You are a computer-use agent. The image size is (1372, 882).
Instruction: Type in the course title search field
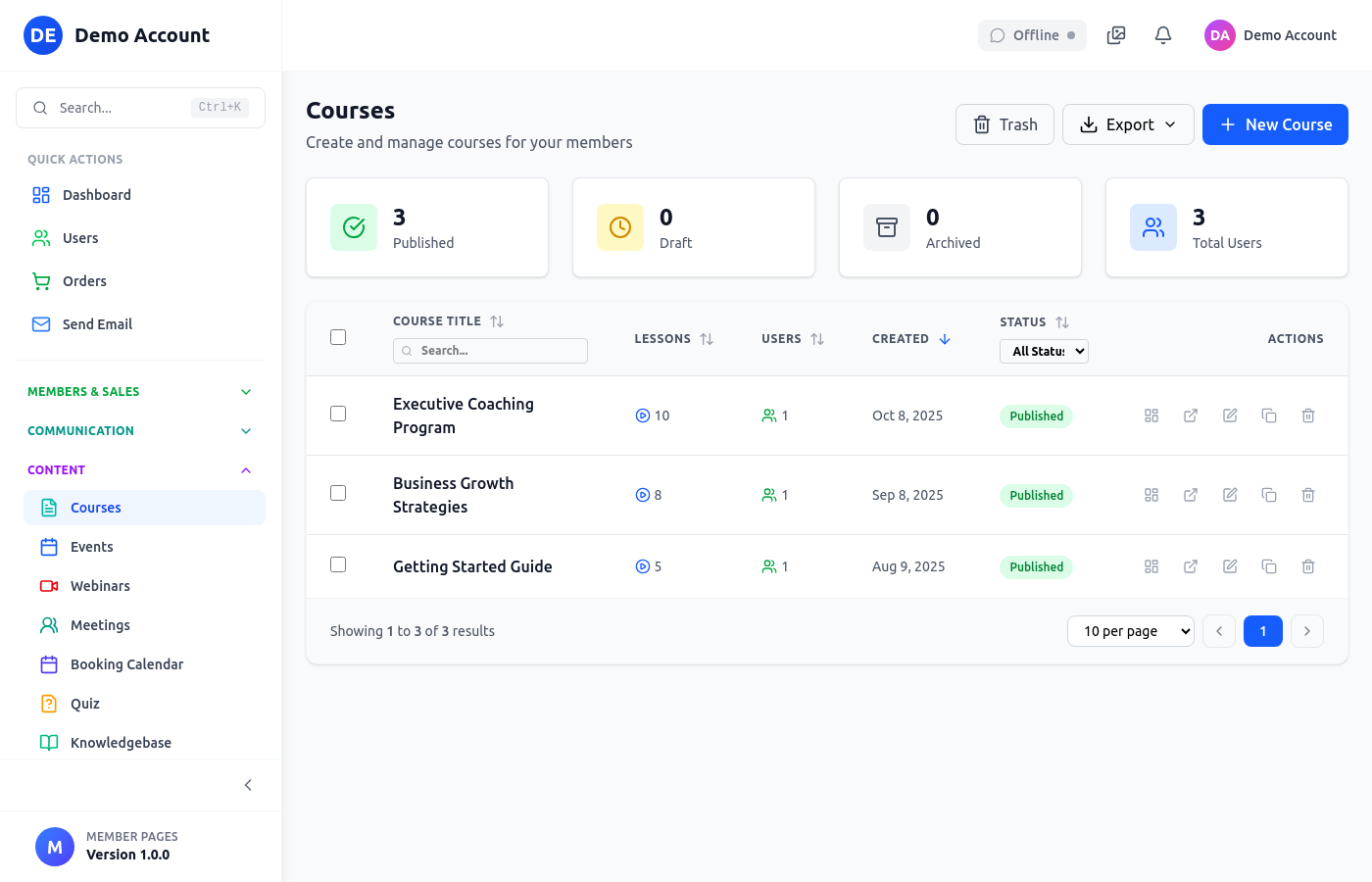pyautogui.click(x=490, y=350)
